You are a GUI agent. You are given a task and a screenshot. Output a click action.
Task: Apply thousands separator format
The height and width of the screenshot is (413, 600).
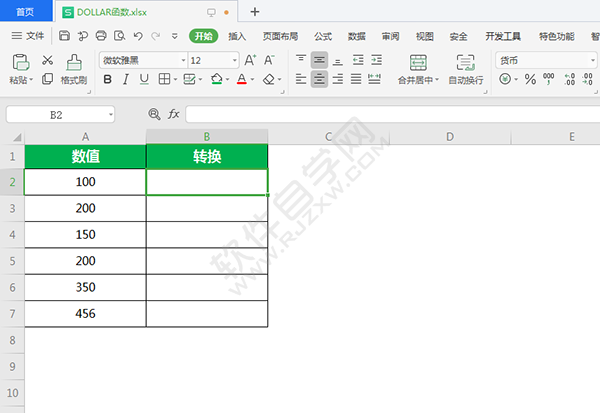click(548, 79)
